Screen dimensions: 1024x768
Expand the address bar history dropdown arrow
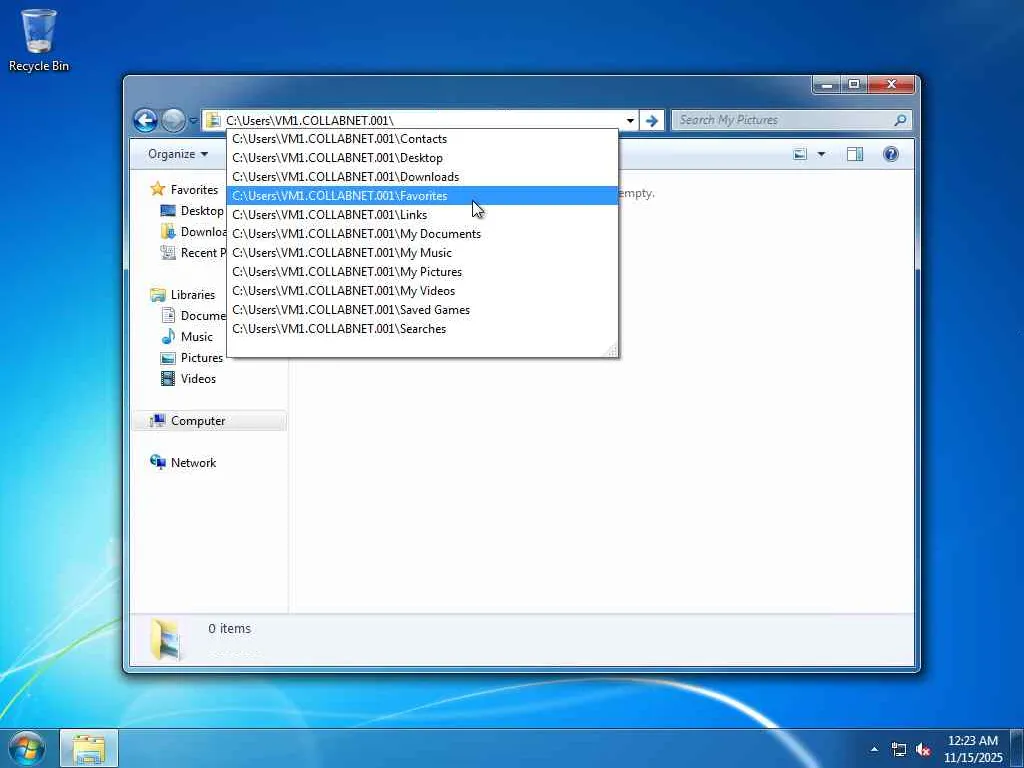click(x=630, y=121)
